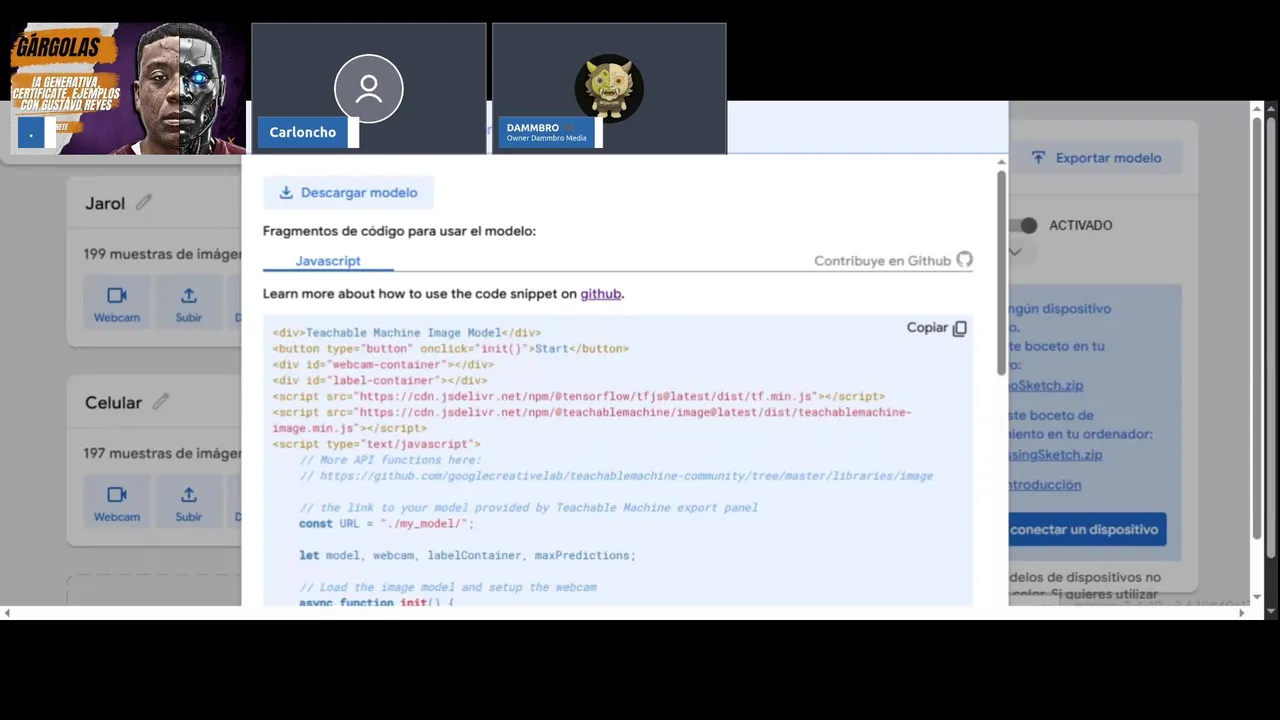Click the Subir label under Jarol

[188, 318]
